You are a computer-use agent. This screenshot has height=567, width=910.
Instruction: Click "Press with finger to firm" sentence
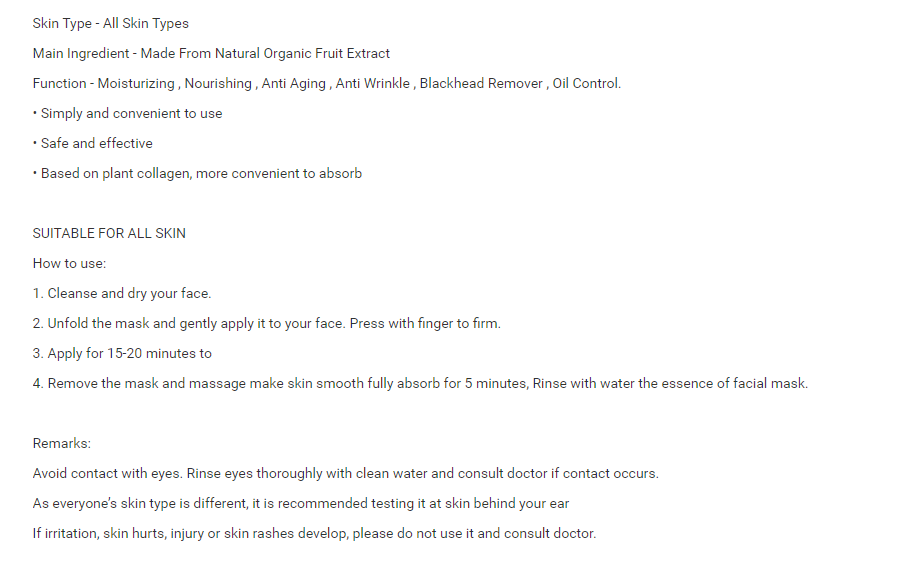[425, 323]
